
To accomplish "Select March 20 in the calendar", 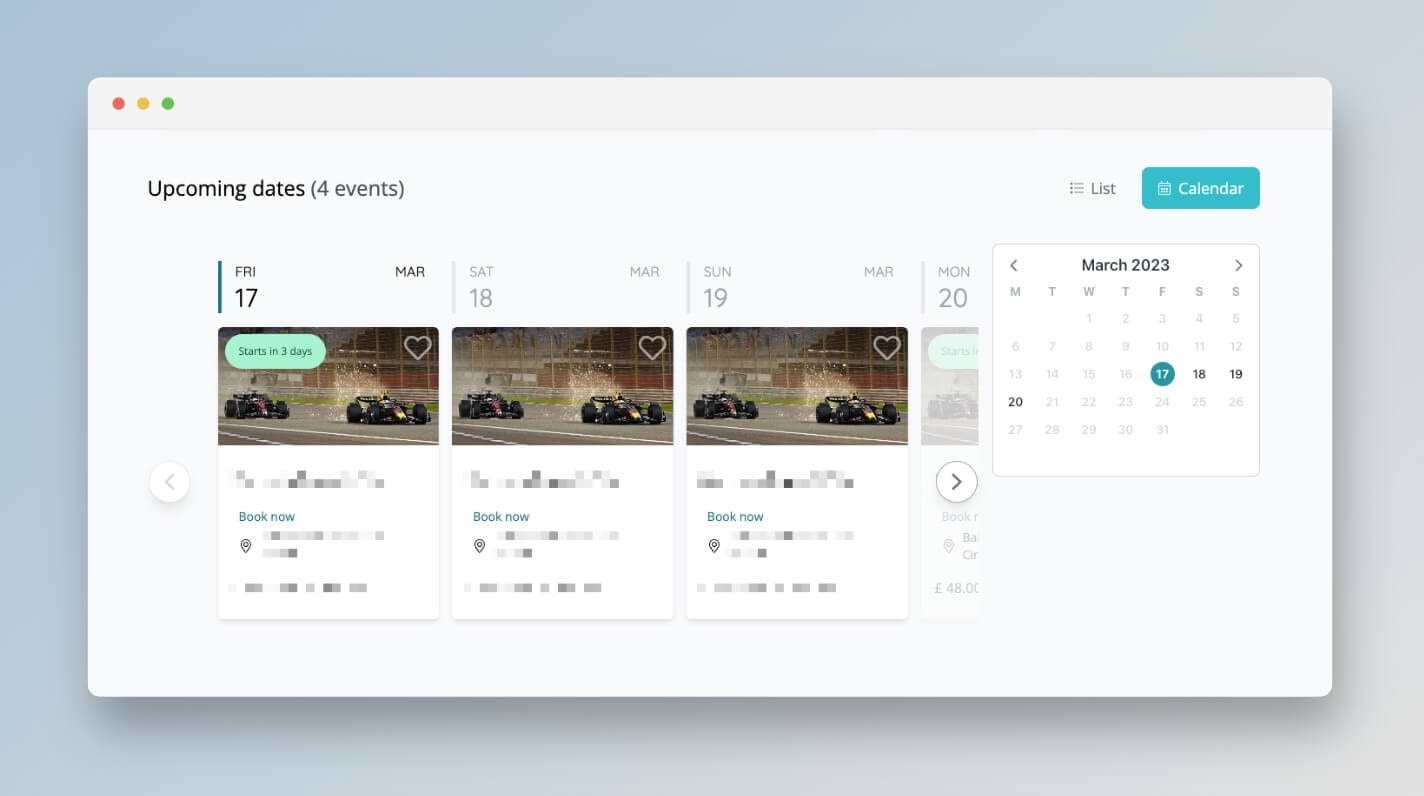I will 1015,402.
